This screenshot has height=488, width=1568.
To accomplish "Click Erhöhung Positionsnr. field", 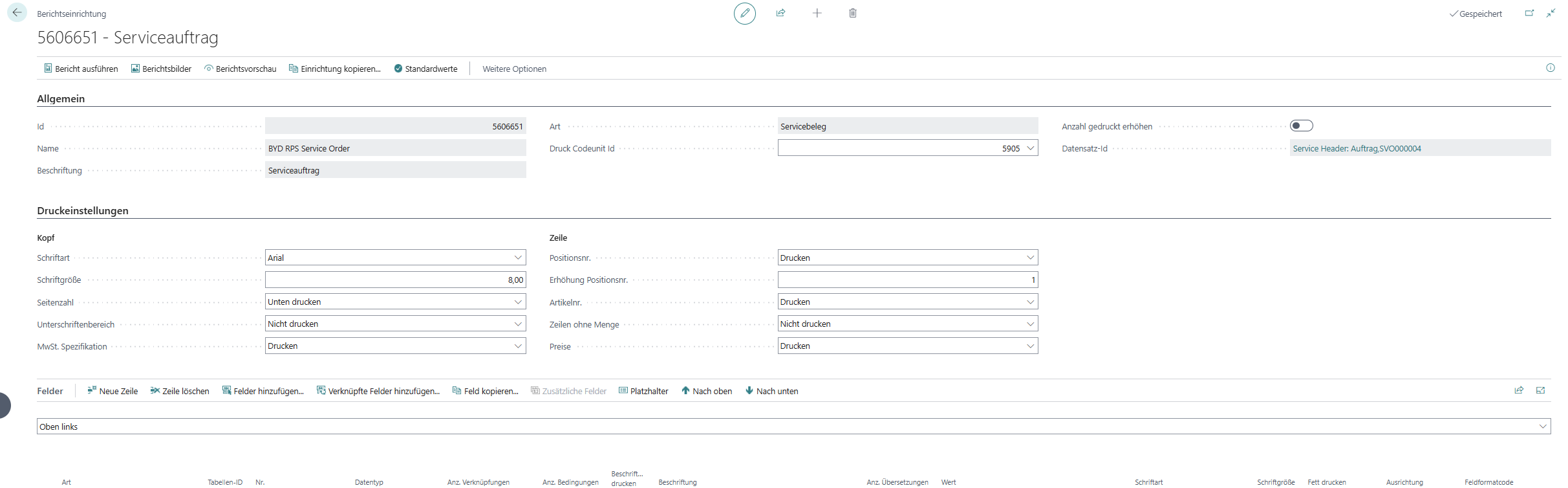I will click(x=907, y=280).
